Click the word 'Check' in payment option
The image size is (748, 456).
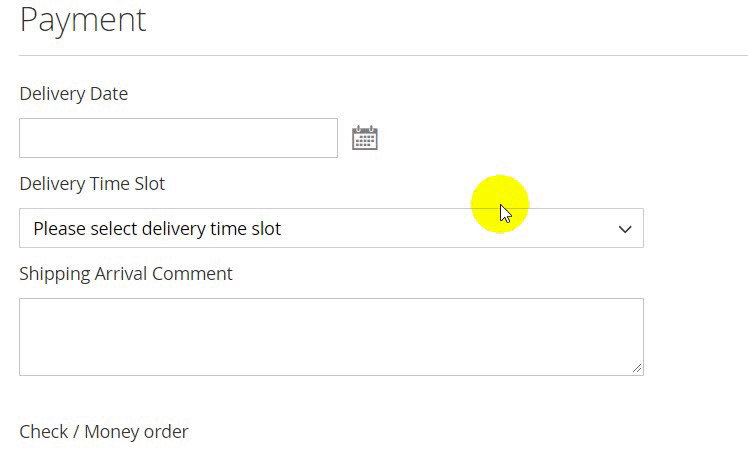[x=44, y=432]
